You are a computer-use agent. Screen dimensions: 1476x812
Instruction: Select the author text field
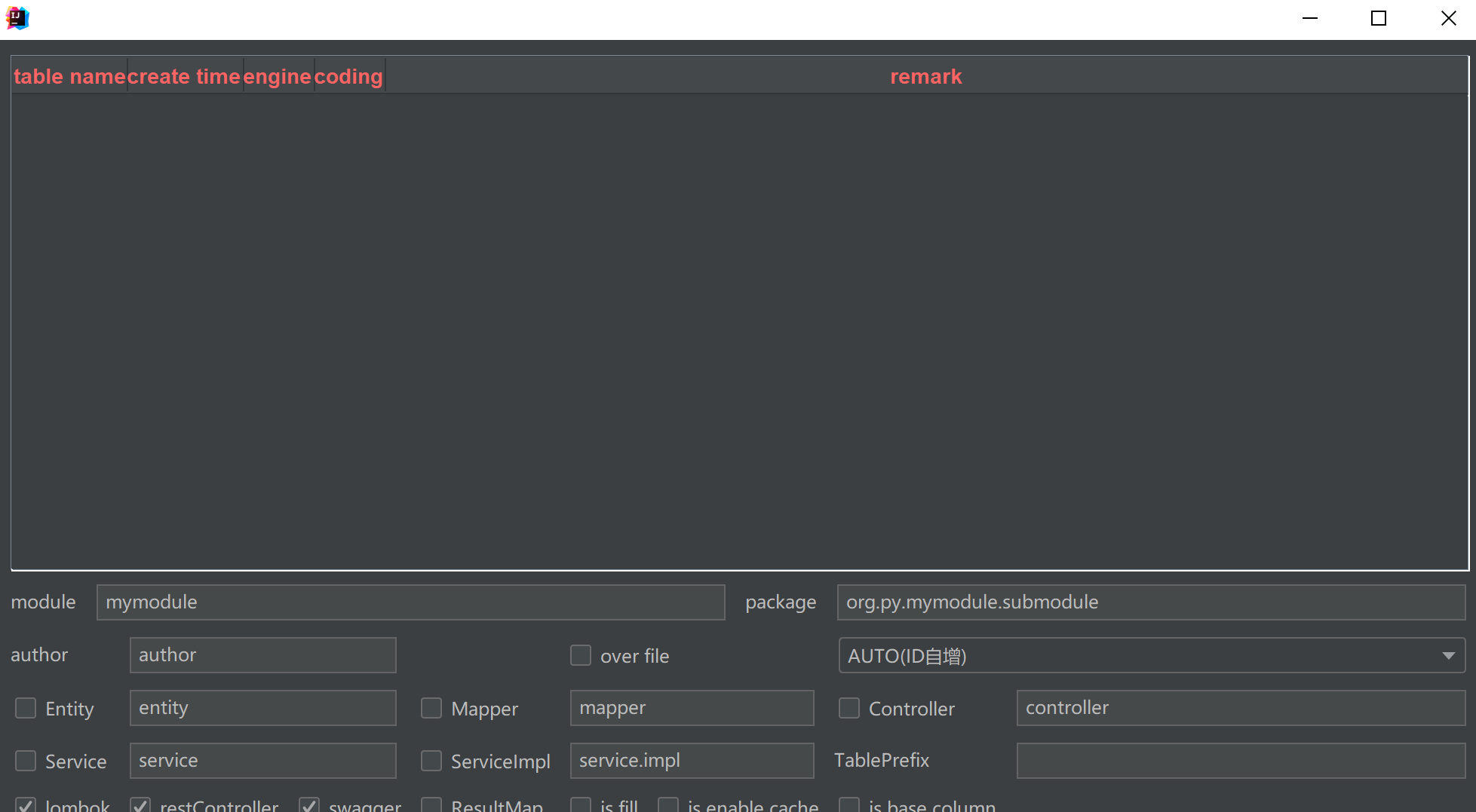point(262,655)
